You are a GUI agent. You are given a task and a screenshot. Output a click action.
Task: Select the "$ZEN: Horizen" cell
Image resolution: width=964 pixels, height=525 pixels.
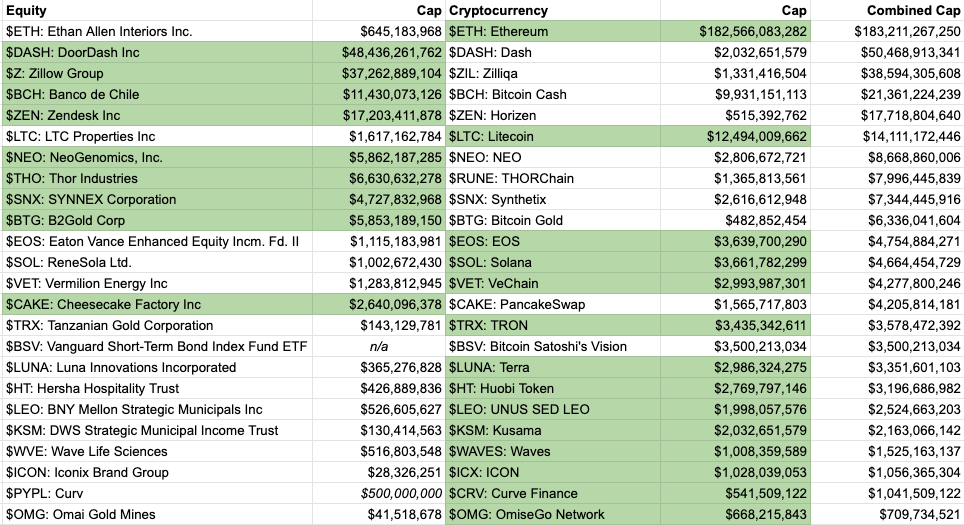point(553,115)
